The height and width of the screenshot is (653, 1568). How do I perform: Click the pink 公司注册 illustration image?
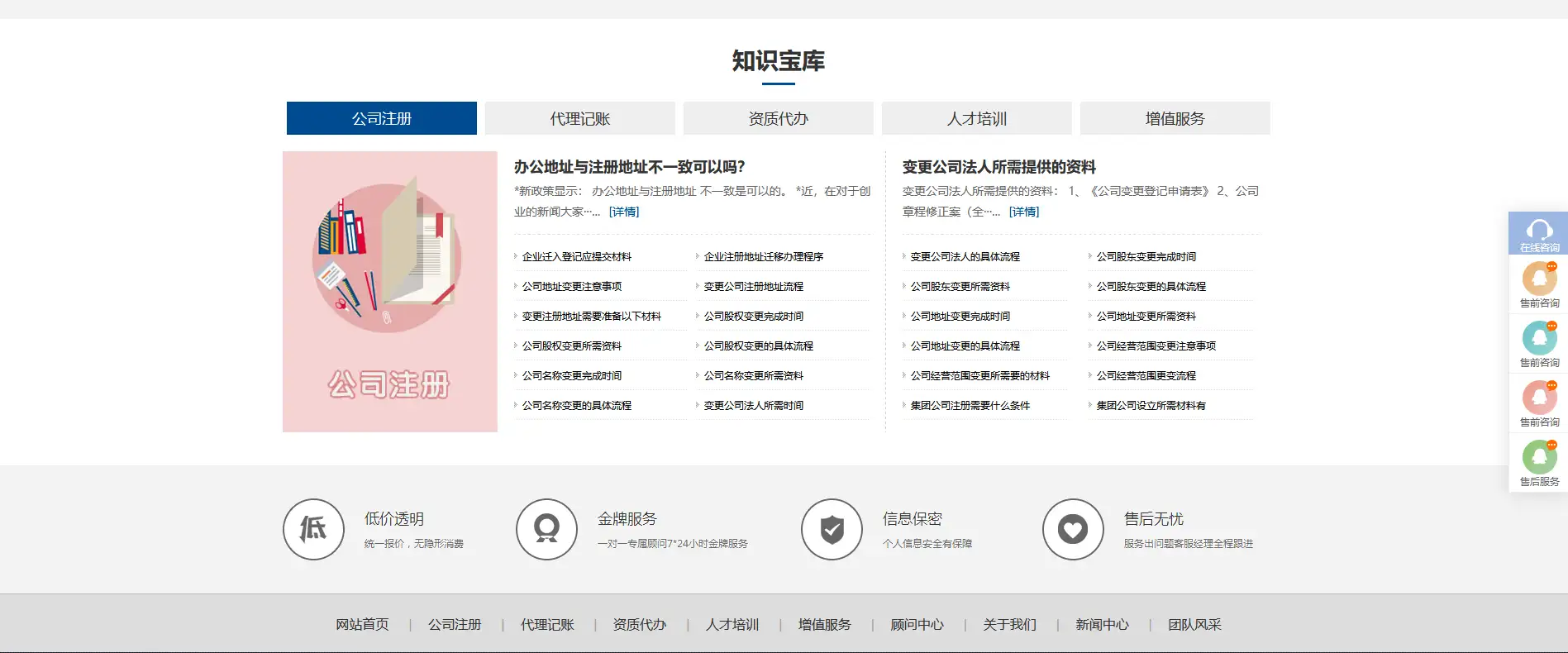pos(390,291)
